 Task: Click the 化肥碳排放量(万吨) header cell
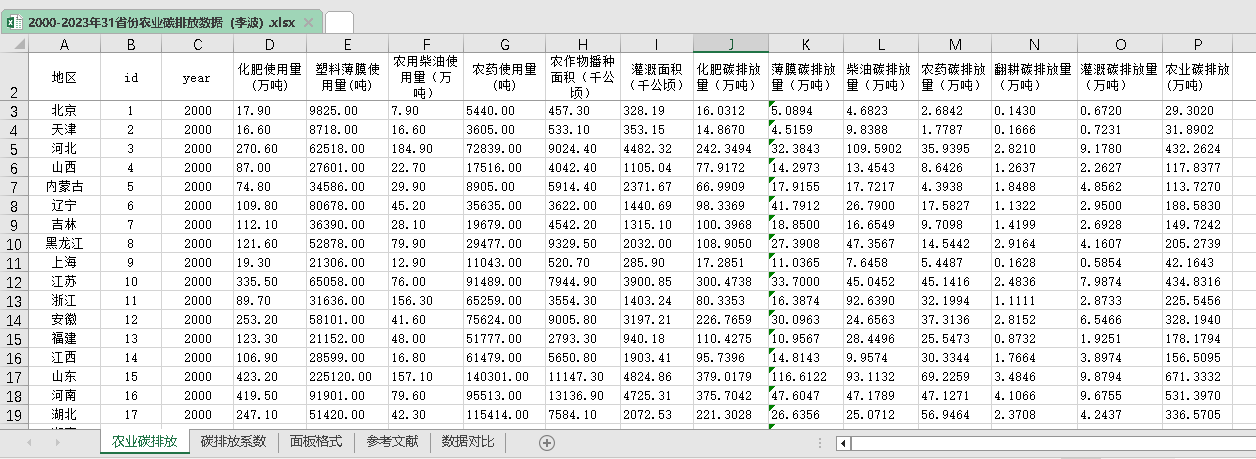tap(731, 77)
